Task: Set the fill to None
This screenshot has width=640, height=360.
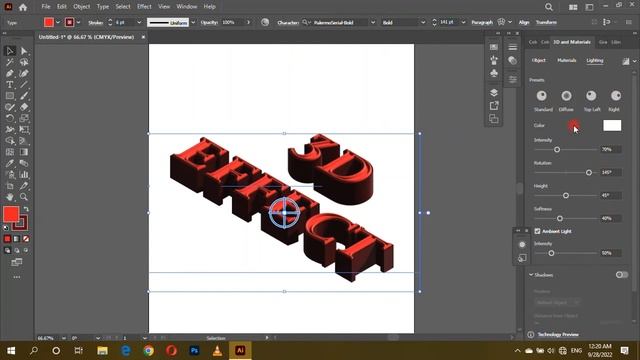Action: tap(26, 239)
